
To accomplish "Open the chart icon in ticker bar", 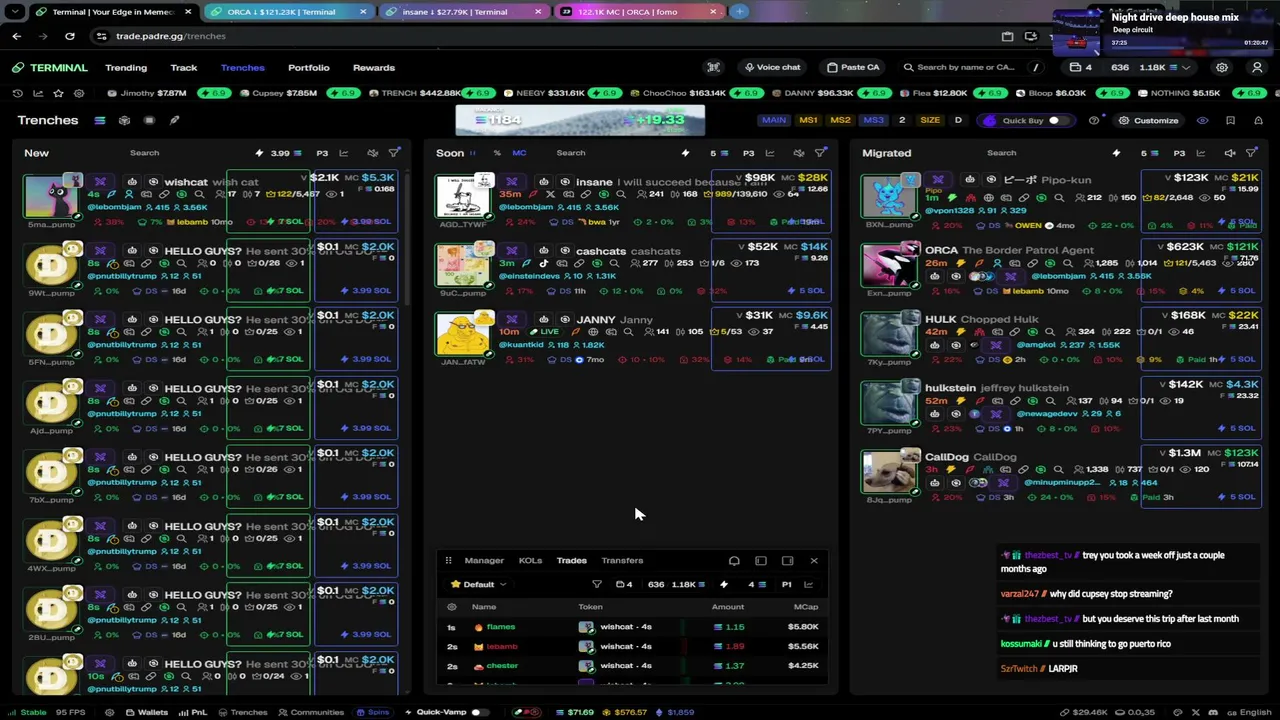I will click(x=38, y=93).
